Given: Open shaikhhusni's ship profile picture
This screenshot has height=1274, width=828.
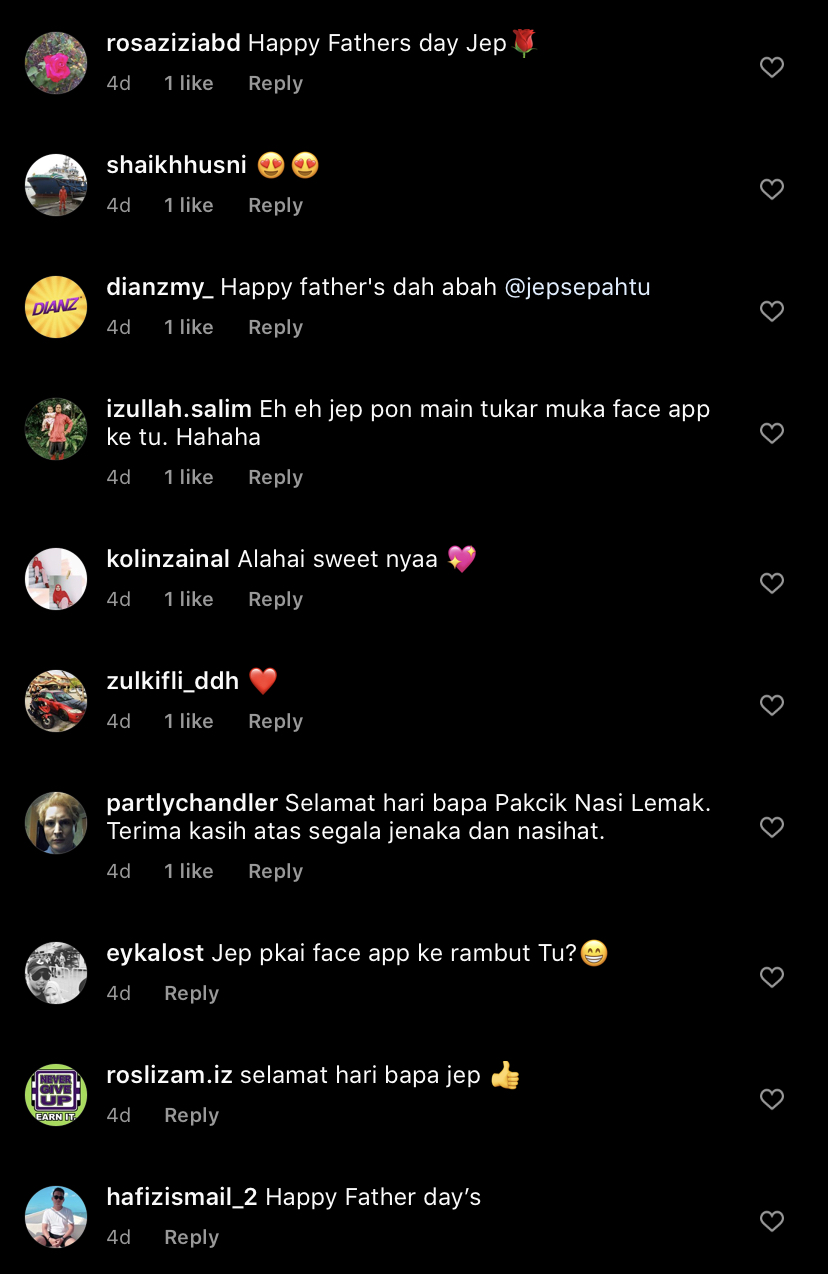Looking at the screenshot, I should pyautogui.click(x=56, y=185).
